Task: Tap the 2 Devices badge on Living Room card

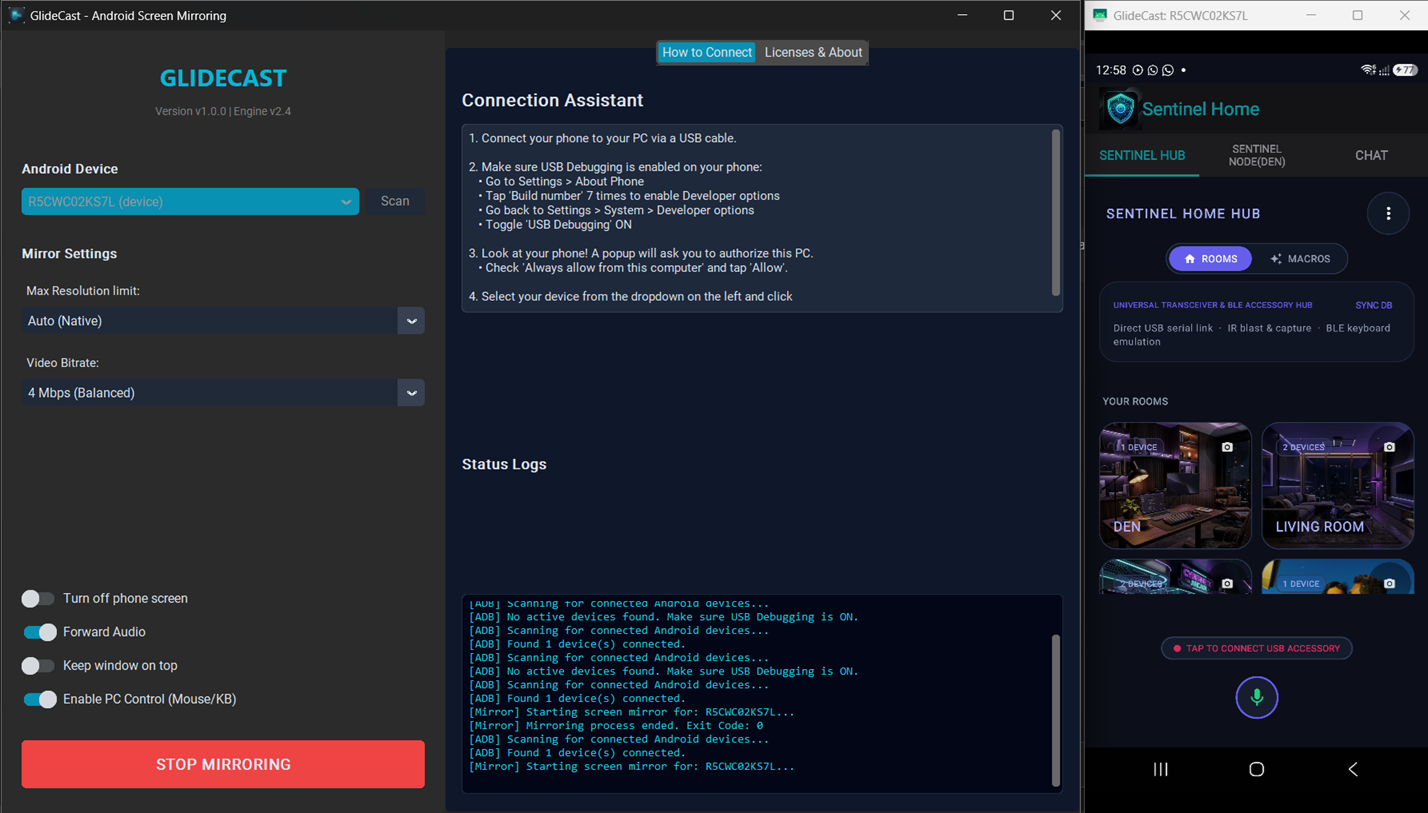Action: coord(1302,447)
